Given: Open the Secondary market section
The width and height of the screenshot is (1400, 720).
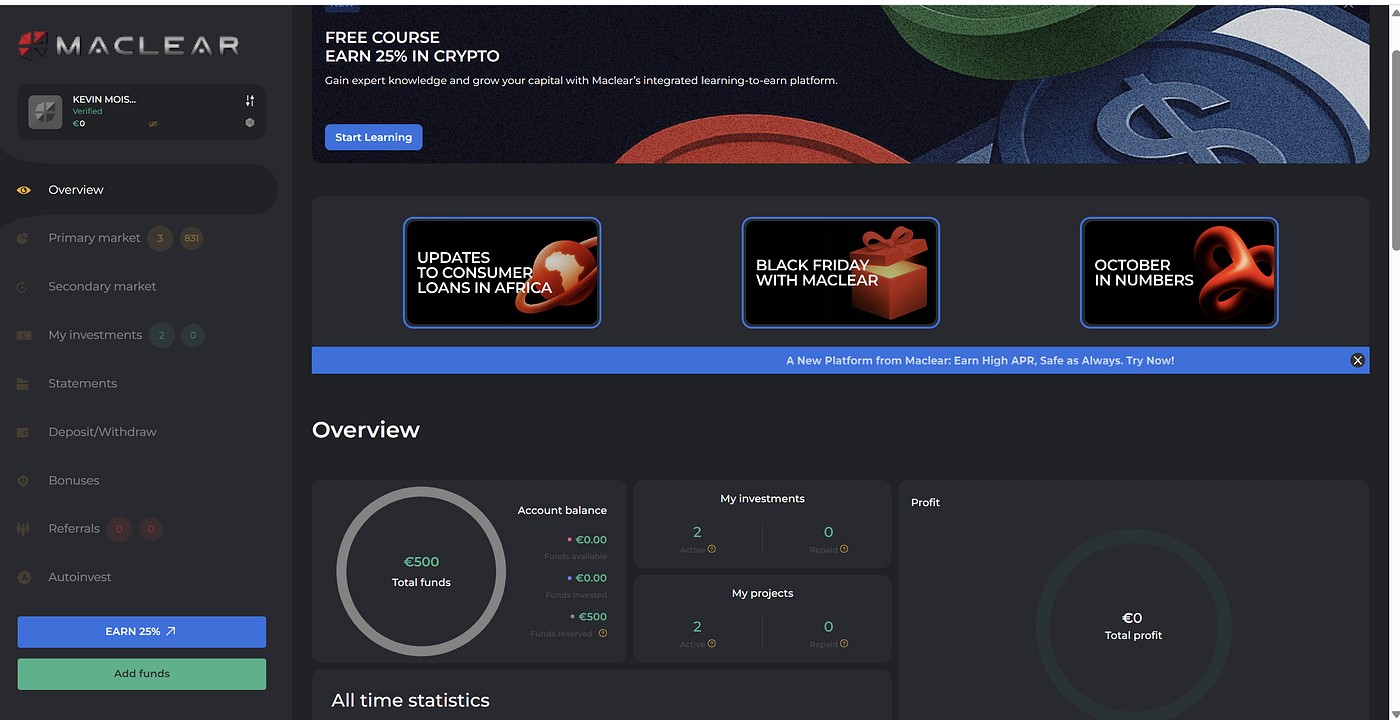Looking at the screenshot, I should [102, 287].
